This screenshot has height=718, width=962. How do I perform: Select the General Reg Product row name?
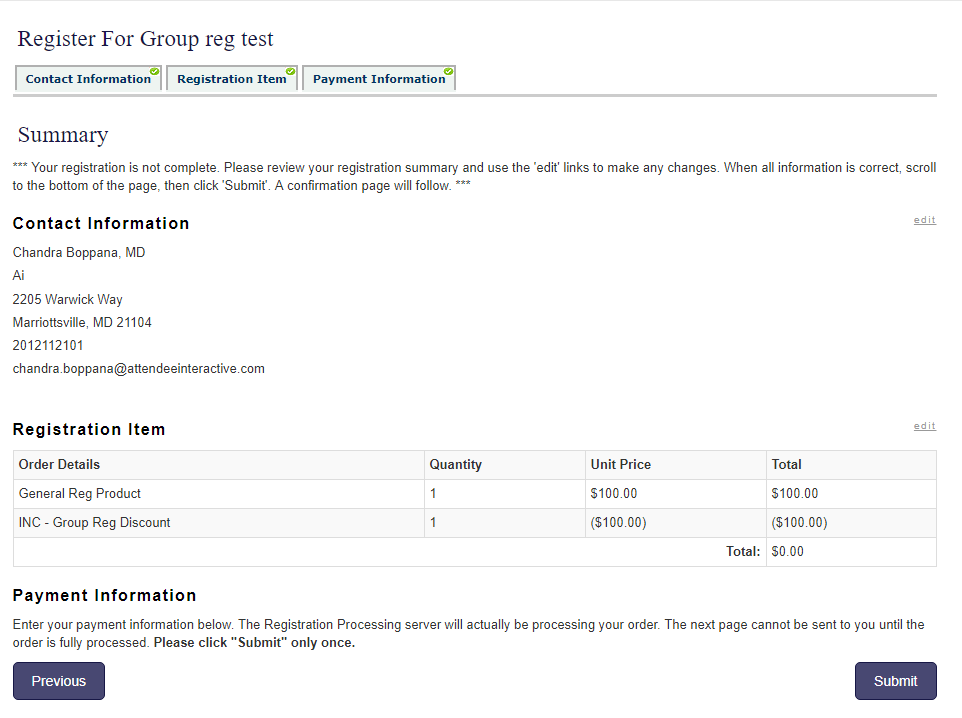point(80,494)
